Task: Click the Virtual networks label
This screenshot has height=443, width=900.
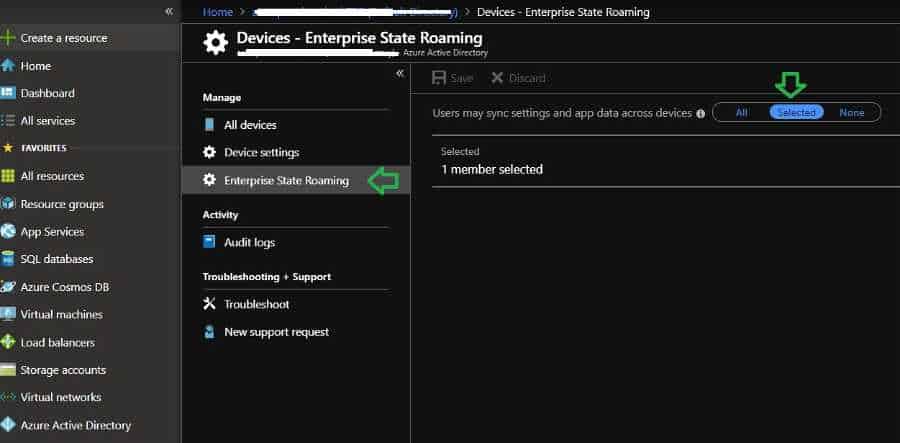Action: tap(61, 397)
